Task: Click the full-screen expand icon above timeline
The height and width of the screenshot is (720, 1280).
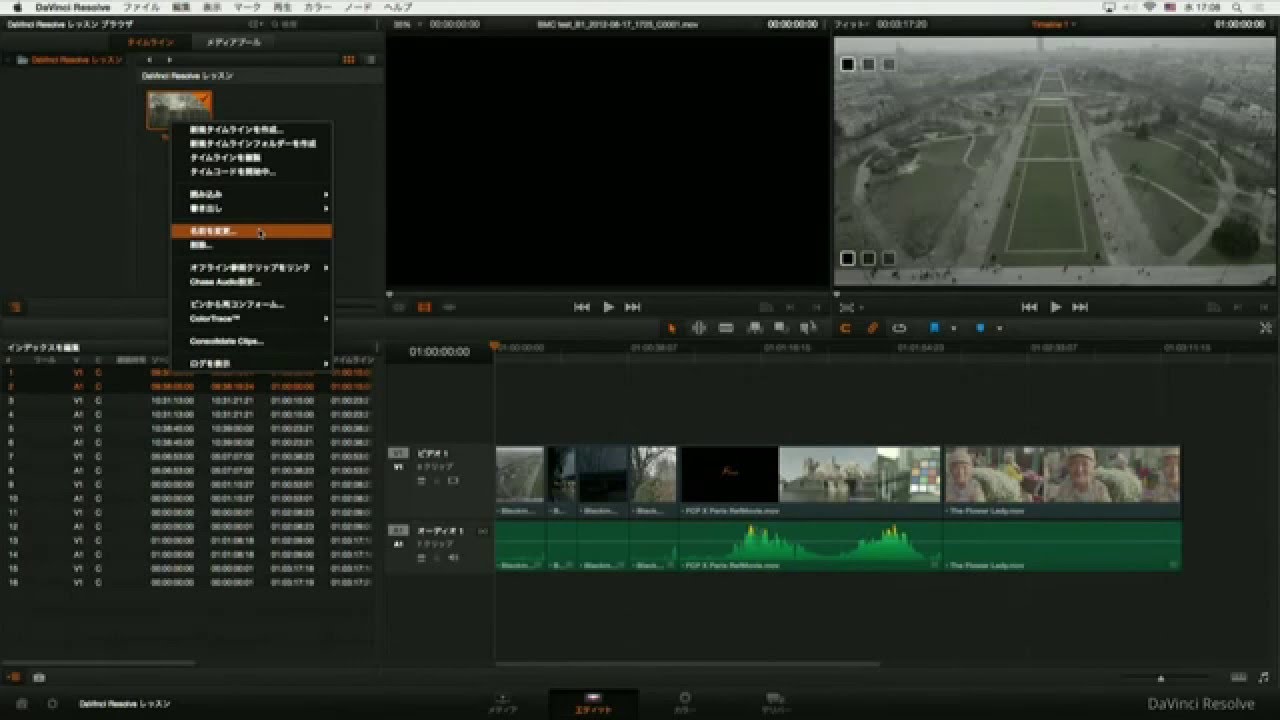Action: [x=1265, y=328]
